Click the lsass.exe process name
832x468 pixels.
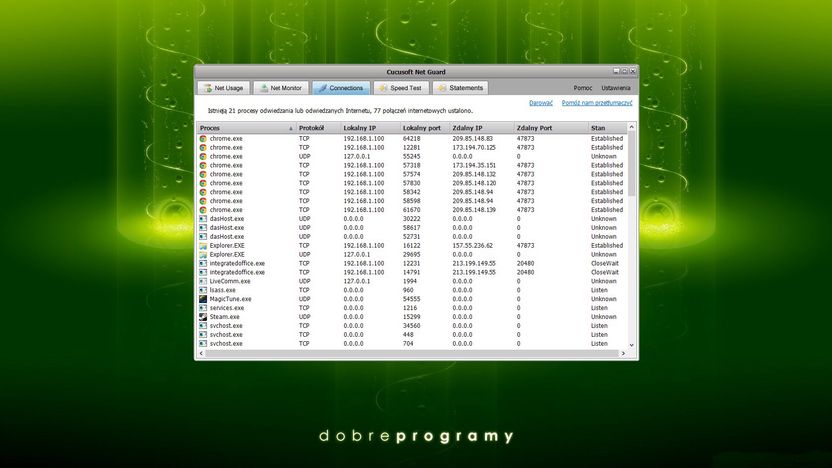pos(222,290)
